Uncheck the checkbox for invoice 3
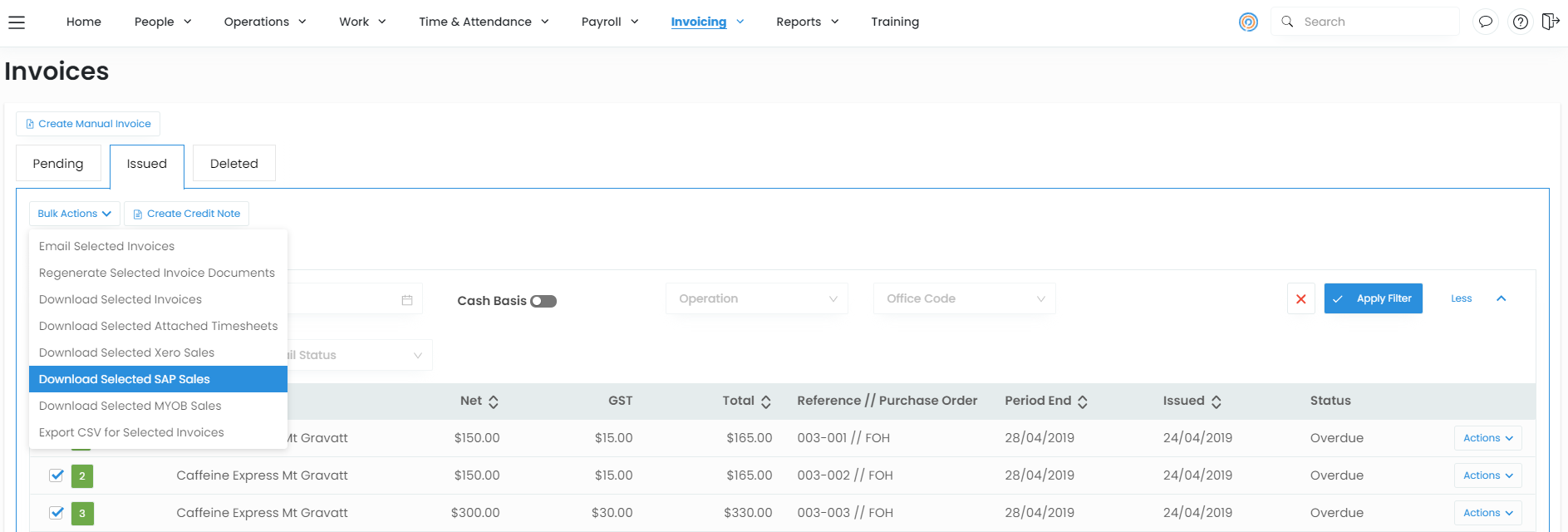Screen dimensions: 1568x532 pyautogui.click(x=57, y=513)
